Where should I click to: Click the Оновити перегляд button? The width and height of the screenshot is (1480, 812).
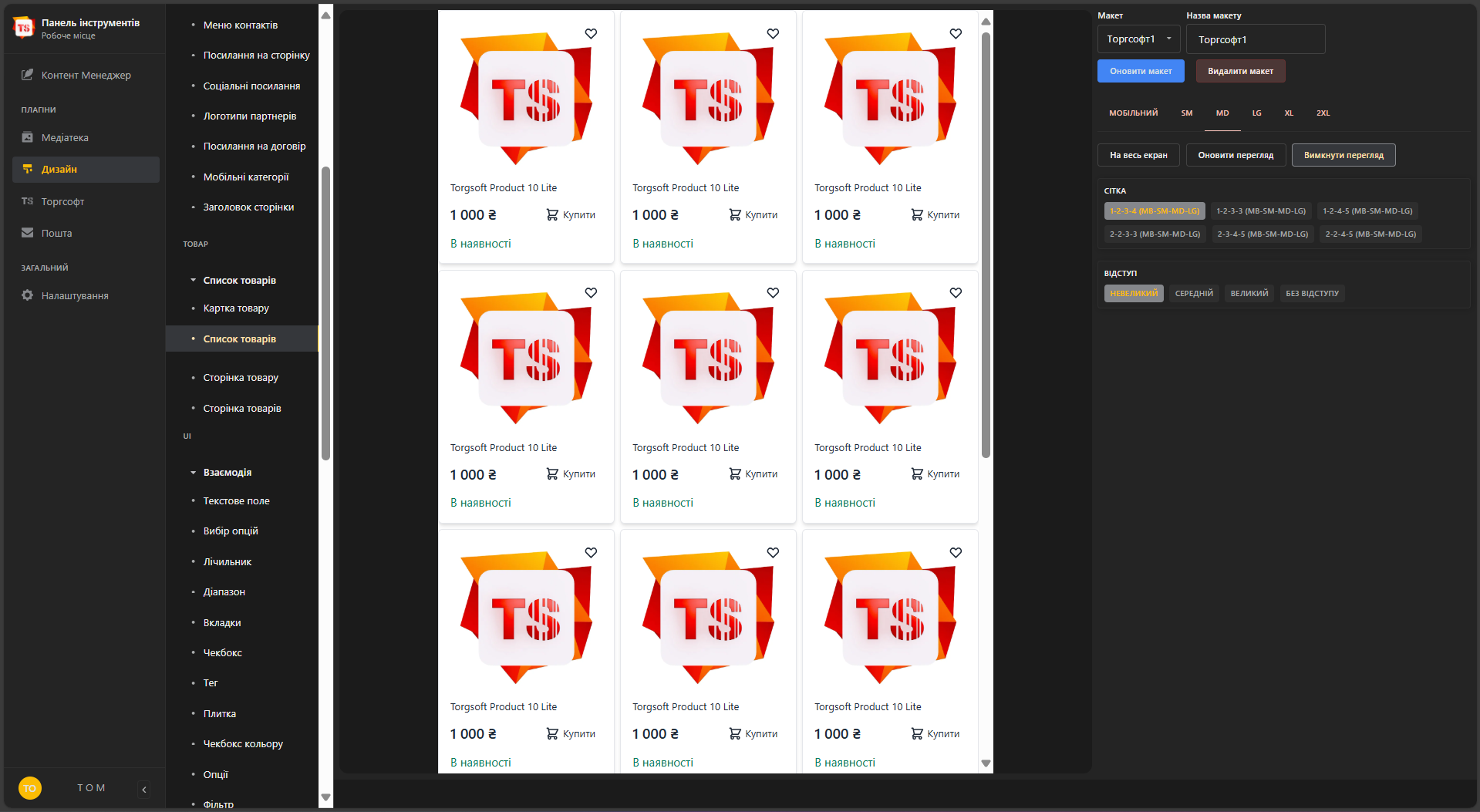pyautogui.click(x=1236, y=155)
